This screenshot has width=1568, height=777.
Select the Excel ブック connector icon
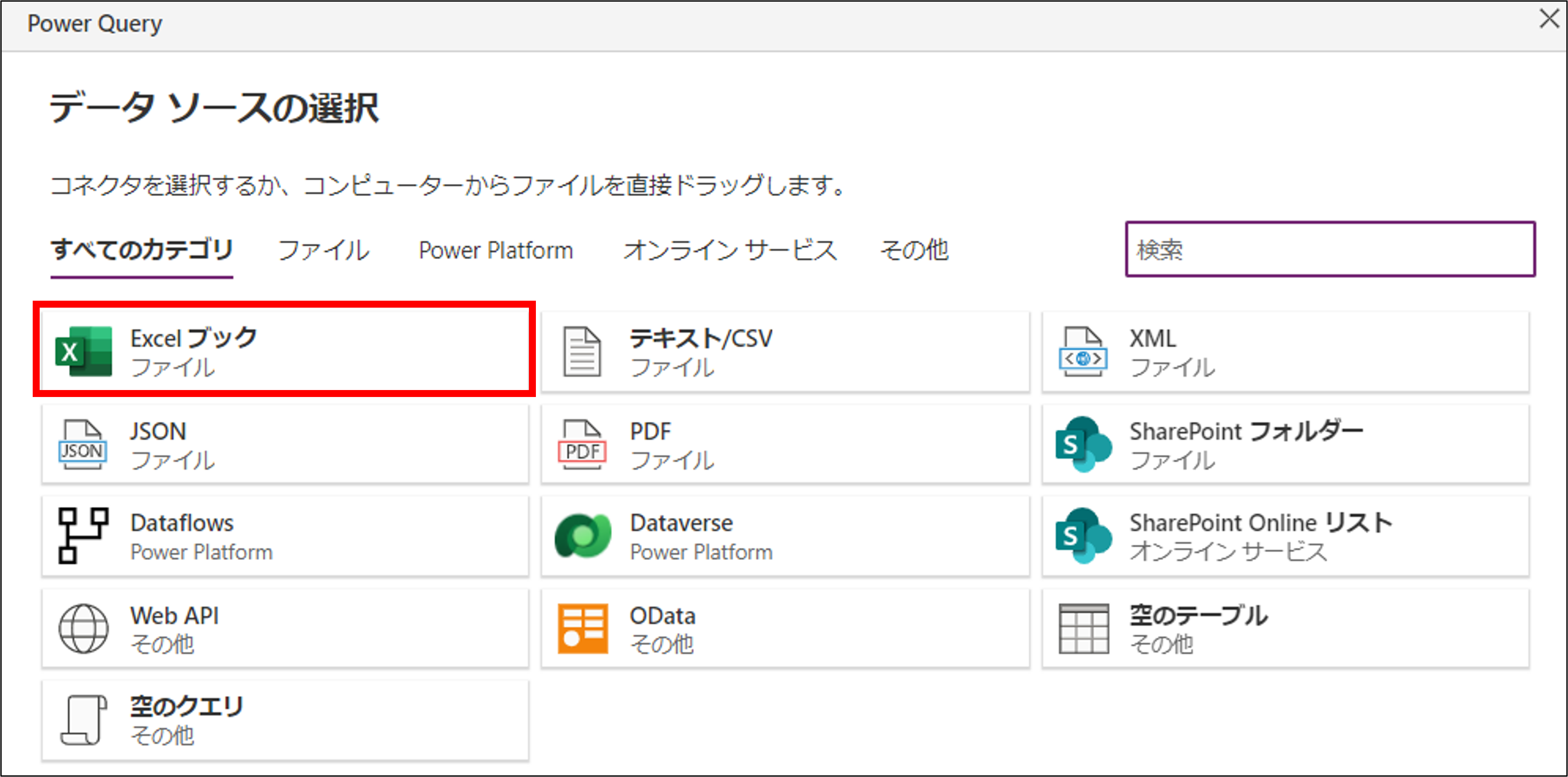pyautogui.click(x=84, y=351)
